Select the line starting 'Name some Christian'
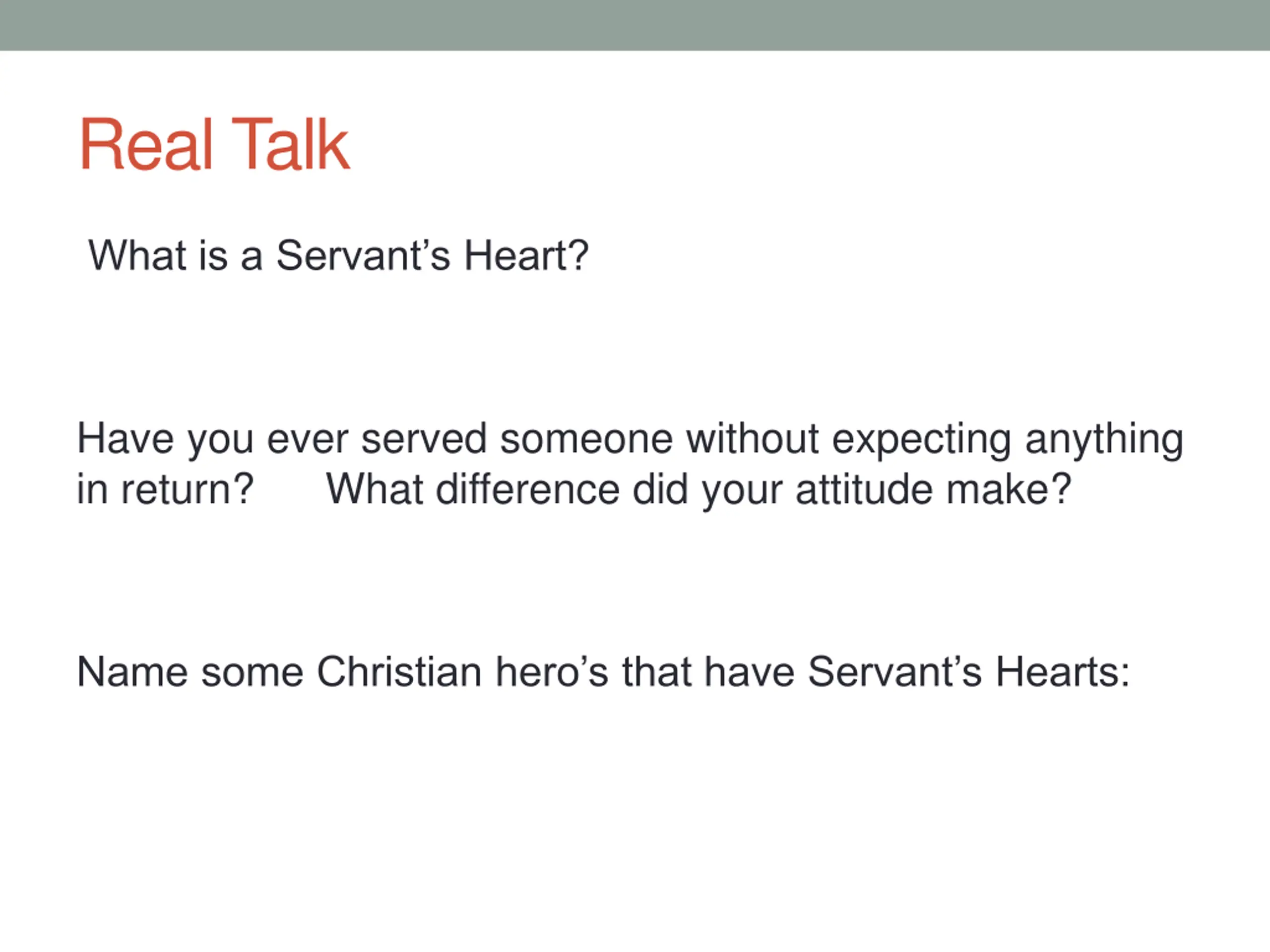Viewport: 1270px width, 952px height. (x=603, y=672)
